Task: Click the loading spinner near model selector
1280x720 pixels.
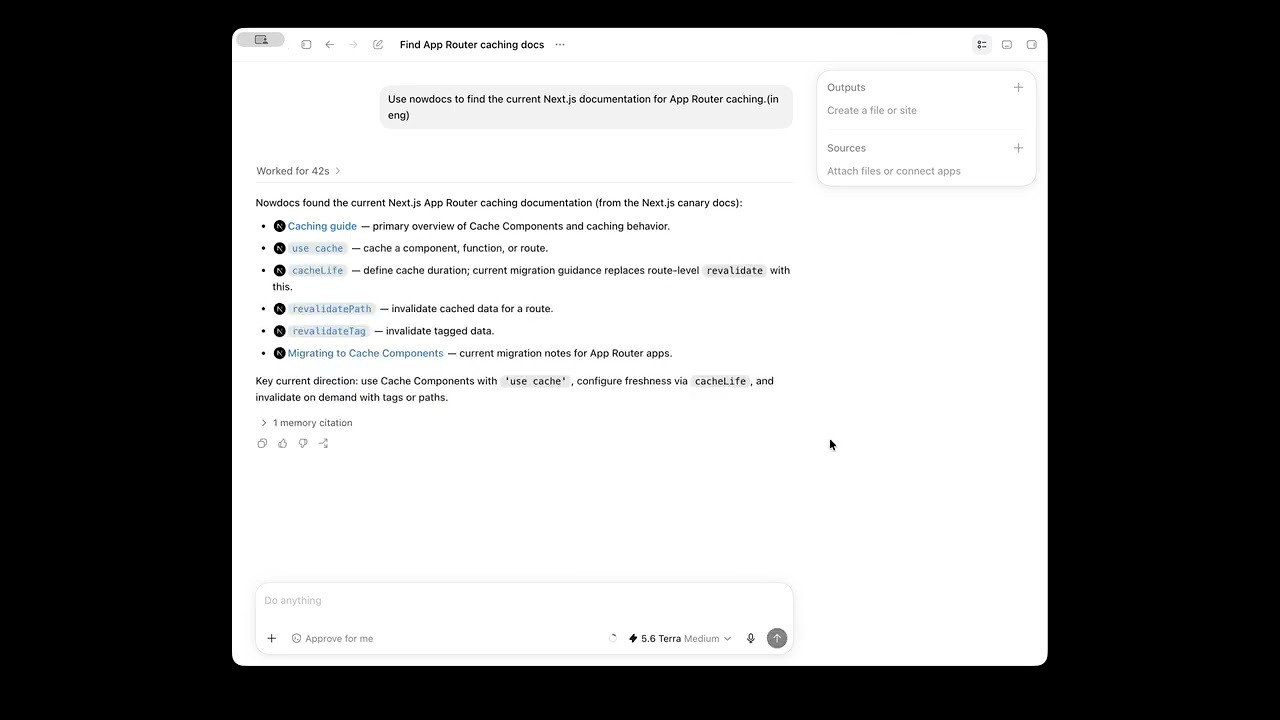Action: tap(613, 638)
